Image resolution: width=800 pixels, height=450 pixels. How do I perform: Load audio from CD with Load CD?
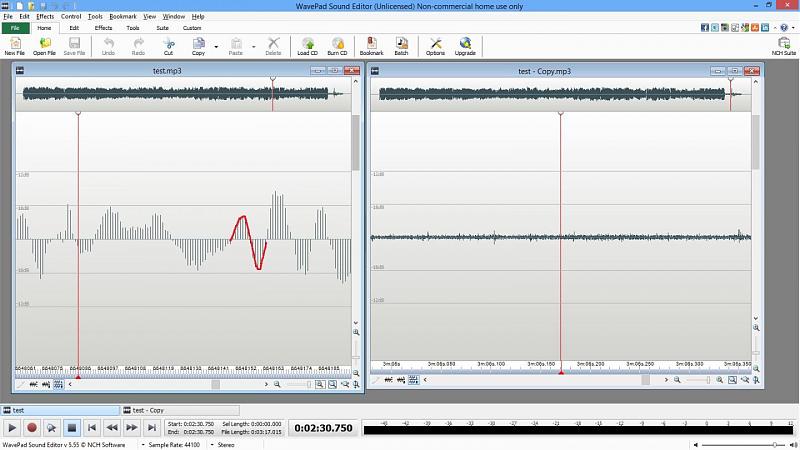coord(307,46)
